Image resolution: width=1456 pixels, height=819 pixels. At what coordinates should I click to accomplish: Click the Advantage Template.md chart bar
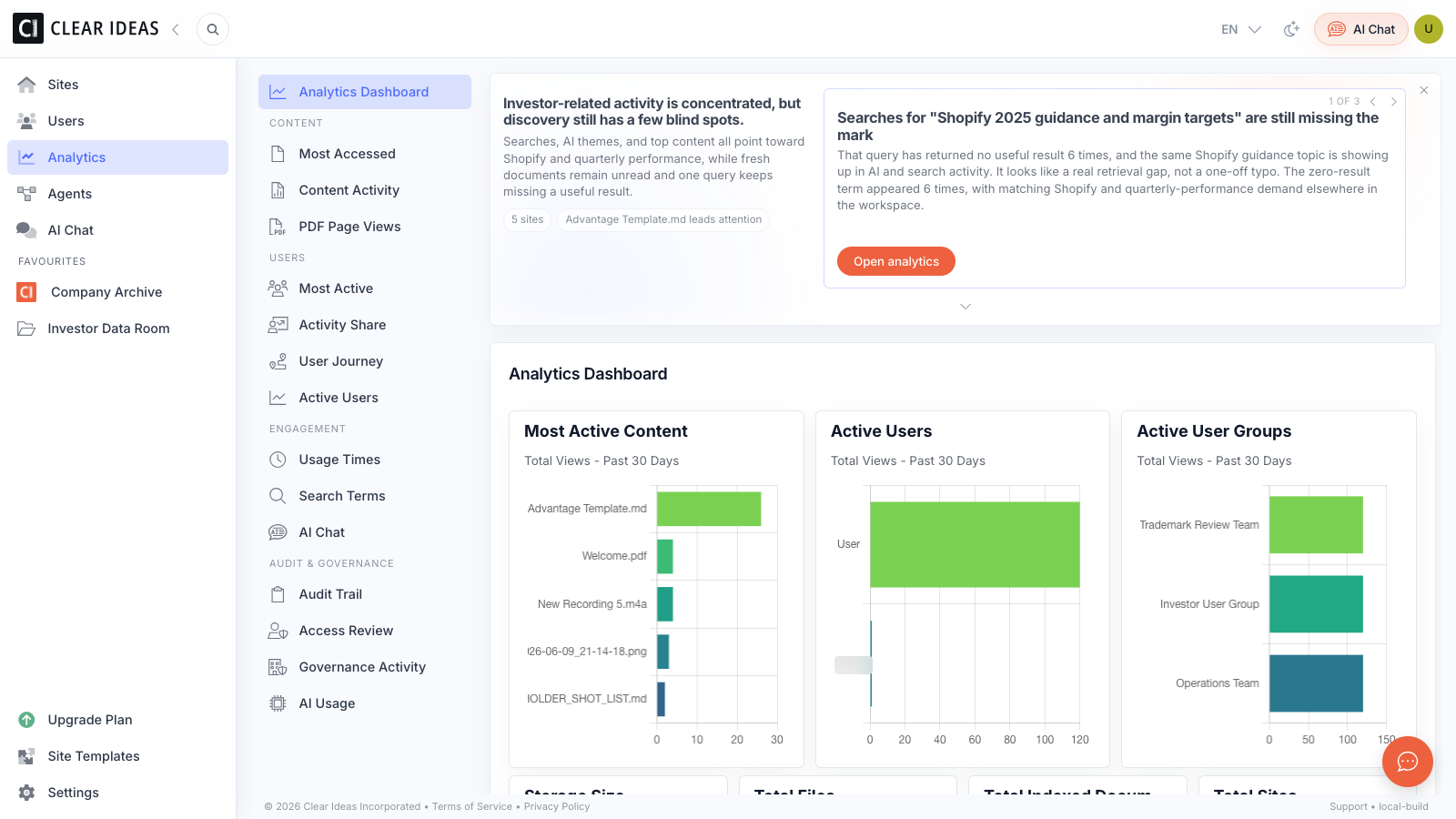coord(709,509)
